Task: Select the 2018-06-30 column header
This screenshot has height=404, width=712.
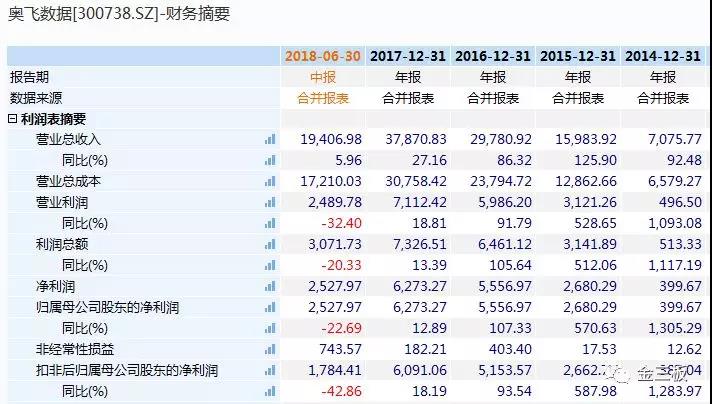Action: click(323, 56)
